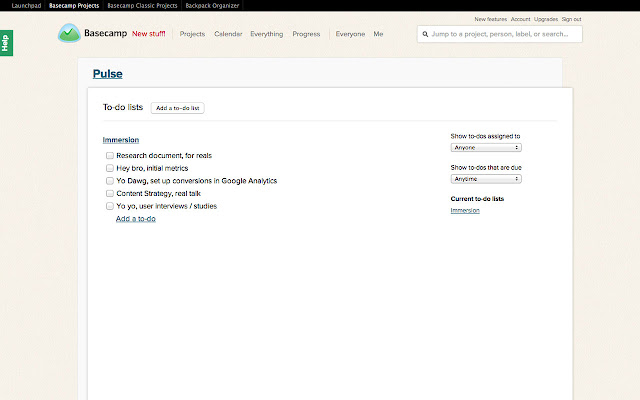
Task: Open Basecamp Classic Projects tab
Action: (x=142, y=6)
